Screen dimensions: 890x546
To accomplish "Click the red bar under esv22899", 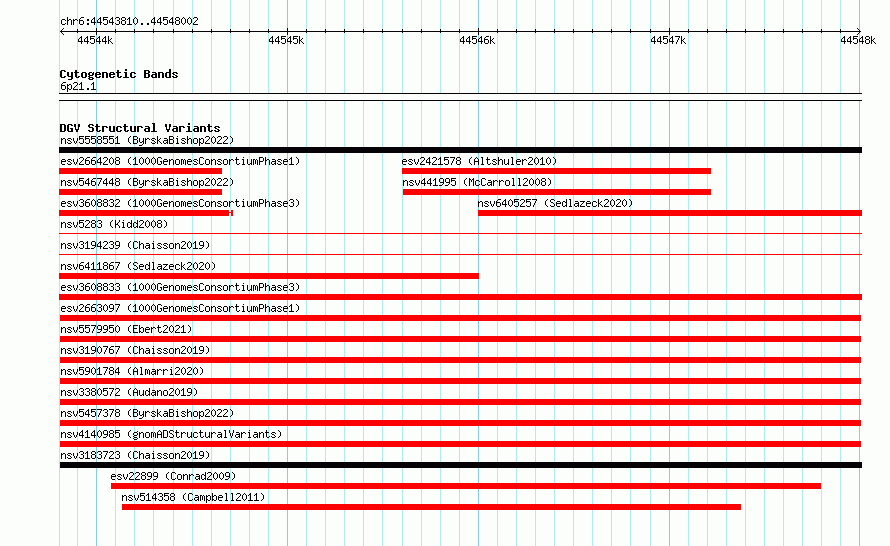I will coord(466,486).
